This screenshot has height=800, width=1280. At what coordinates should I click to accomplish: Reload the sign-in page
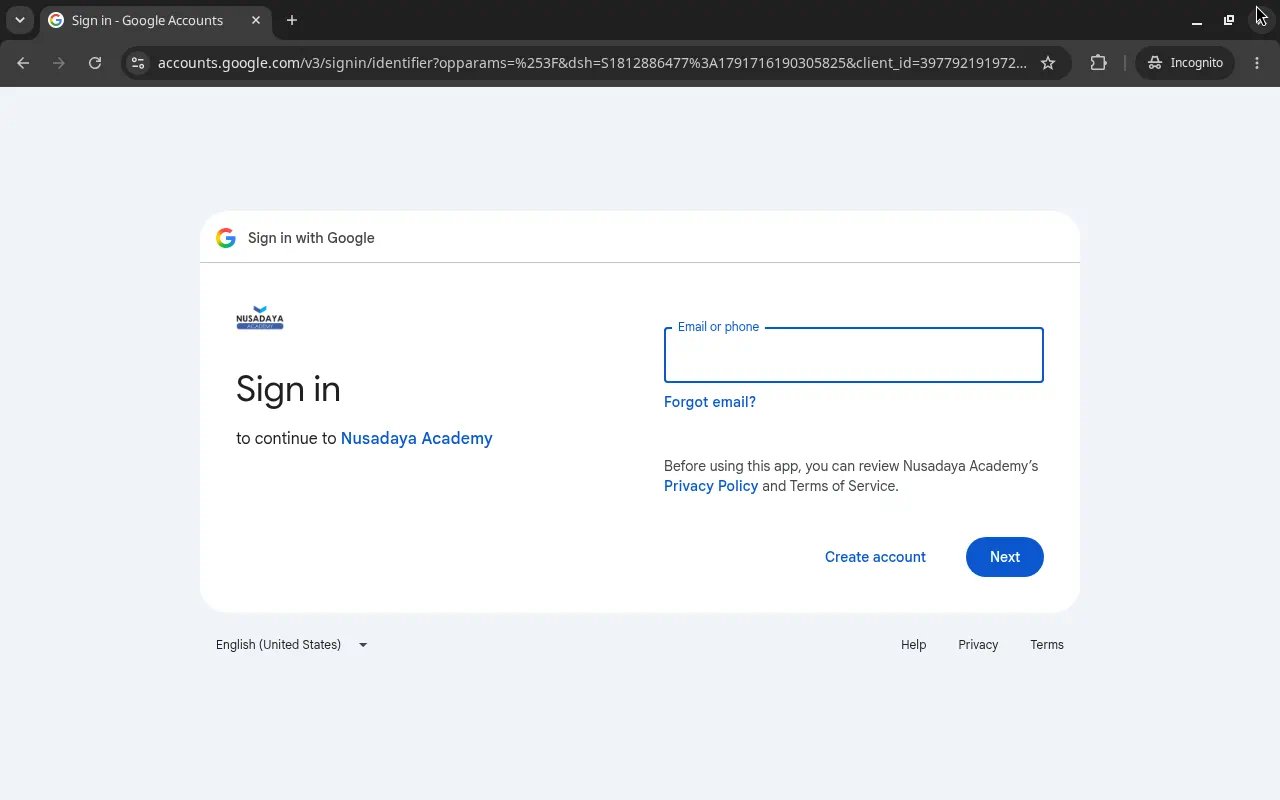point(95,63)
